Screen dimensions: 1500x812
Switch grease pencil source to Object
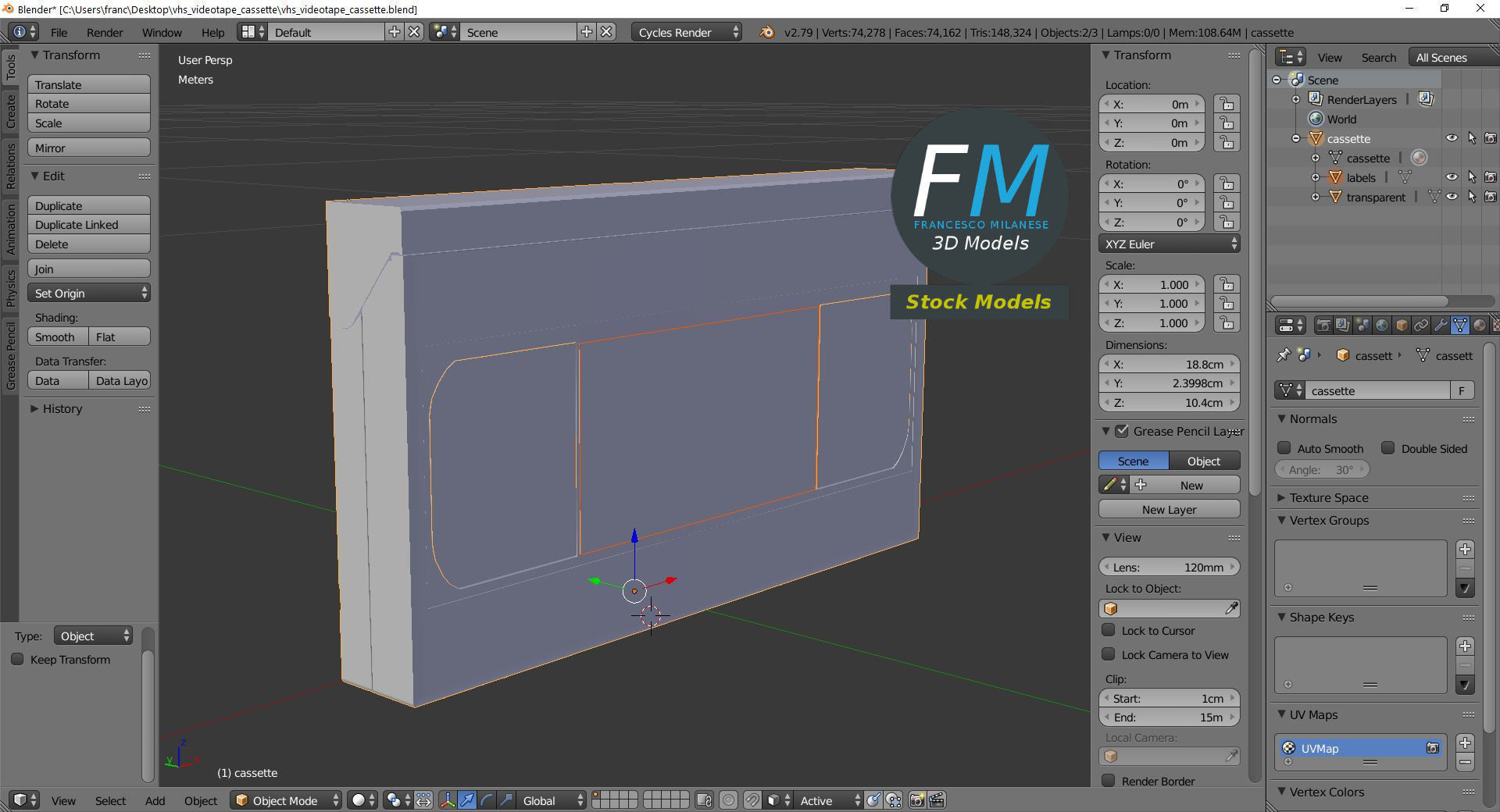click(x=1204, y=461)
